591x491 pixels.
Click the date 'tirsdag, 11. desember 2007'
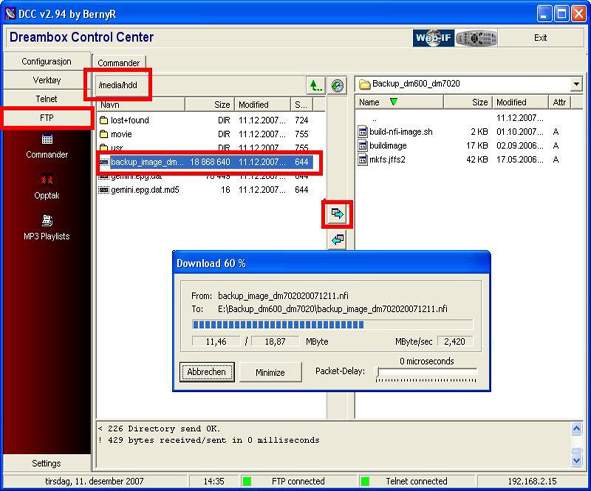94,481
